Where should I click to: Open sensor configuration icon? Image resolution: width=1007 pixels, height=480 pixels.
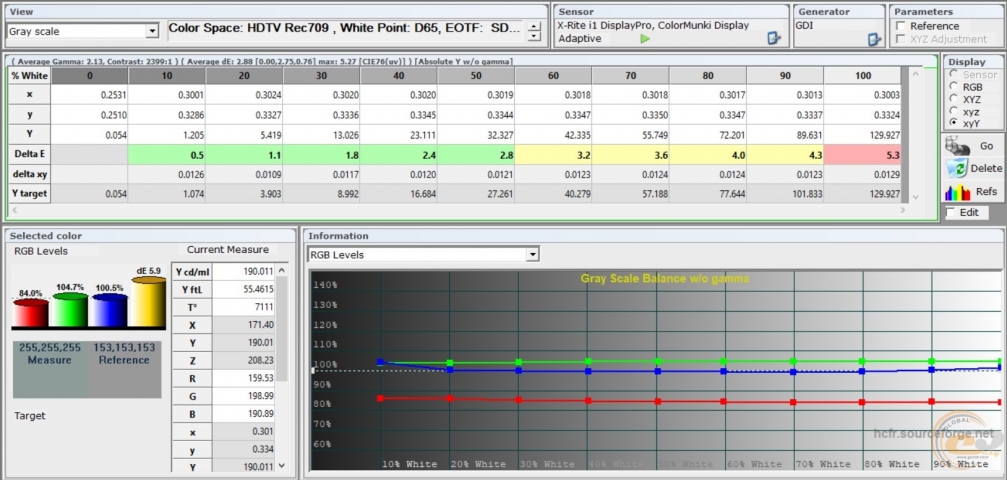tap(774, 39)
